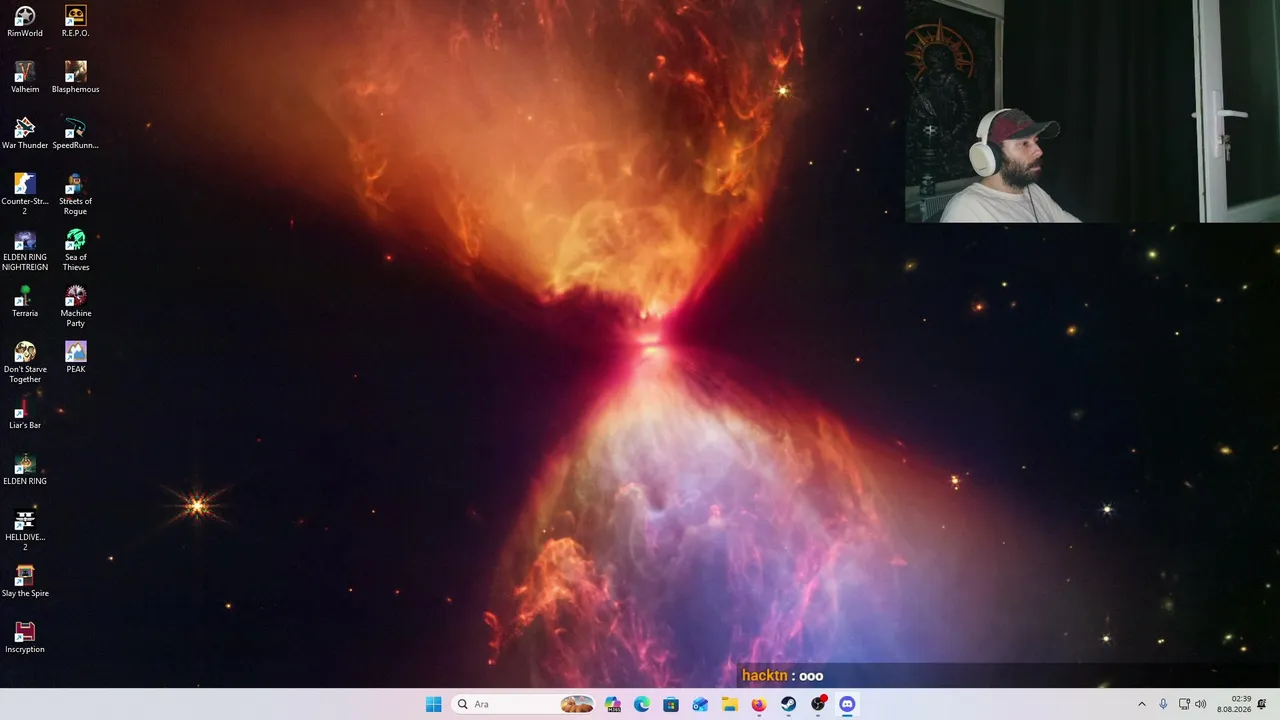The height and width of the screenshot is (720, 1280).
Task: Click the microphone icon in system tray
Action: point(1163,704)
